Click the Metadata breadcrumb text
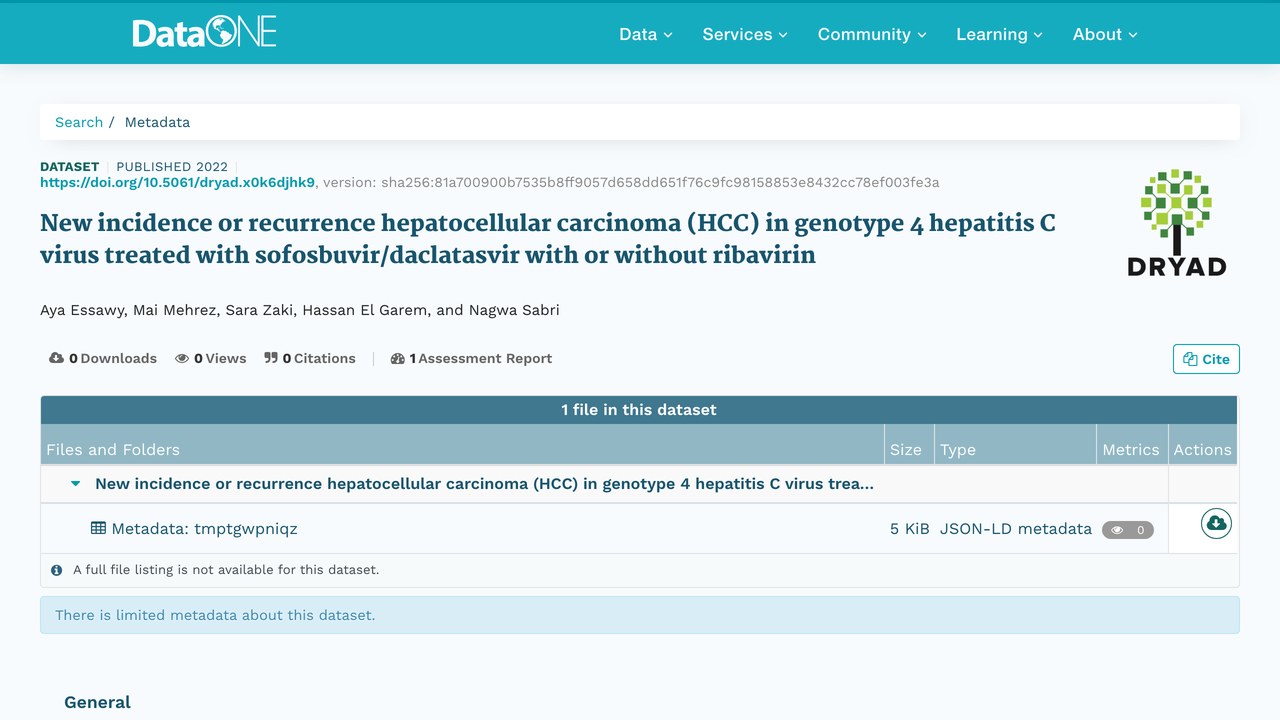1280x720 pixels. pos(157,122)
